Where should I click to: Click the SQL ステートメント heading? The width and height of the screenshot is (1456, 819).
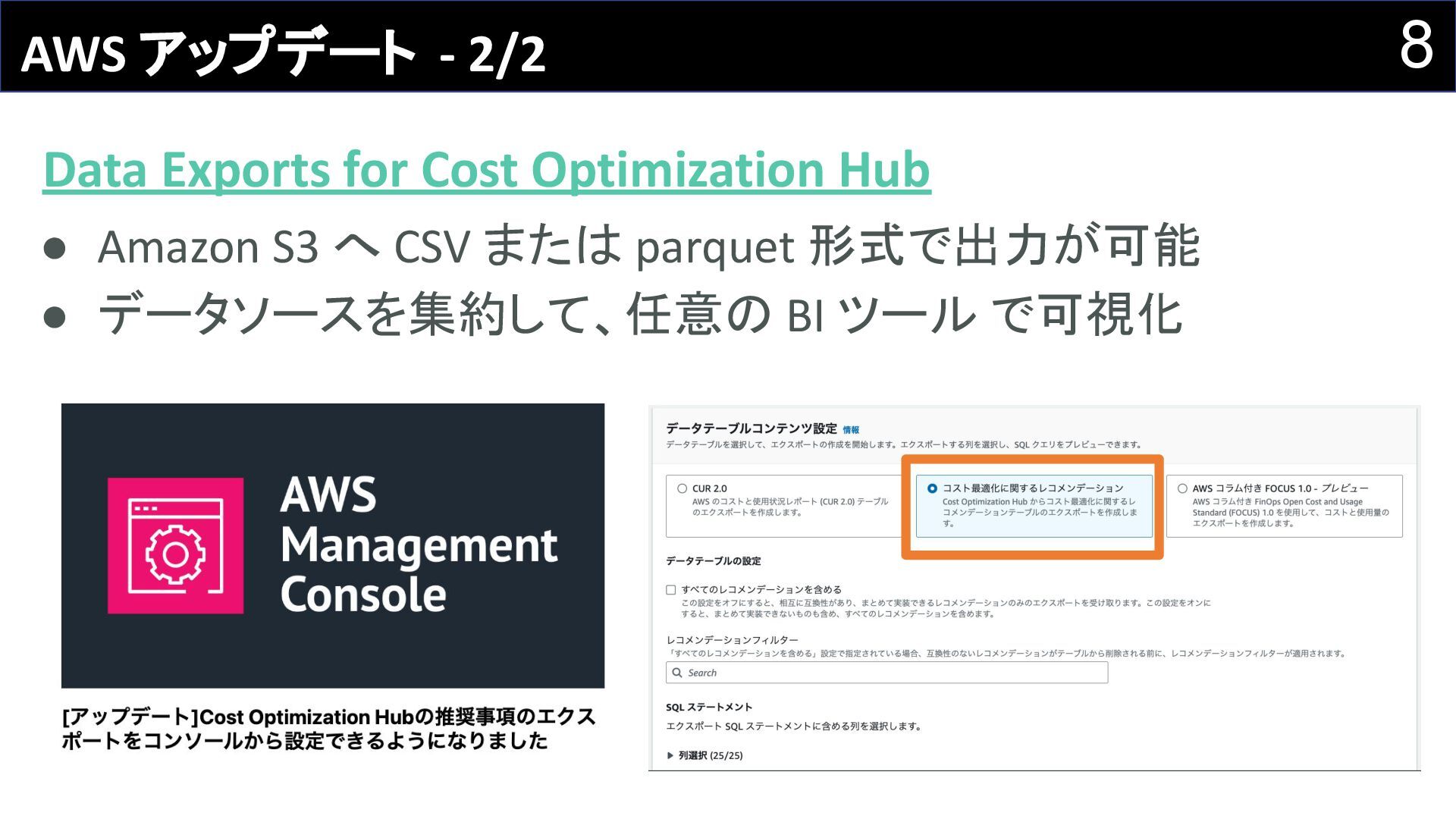709,707
